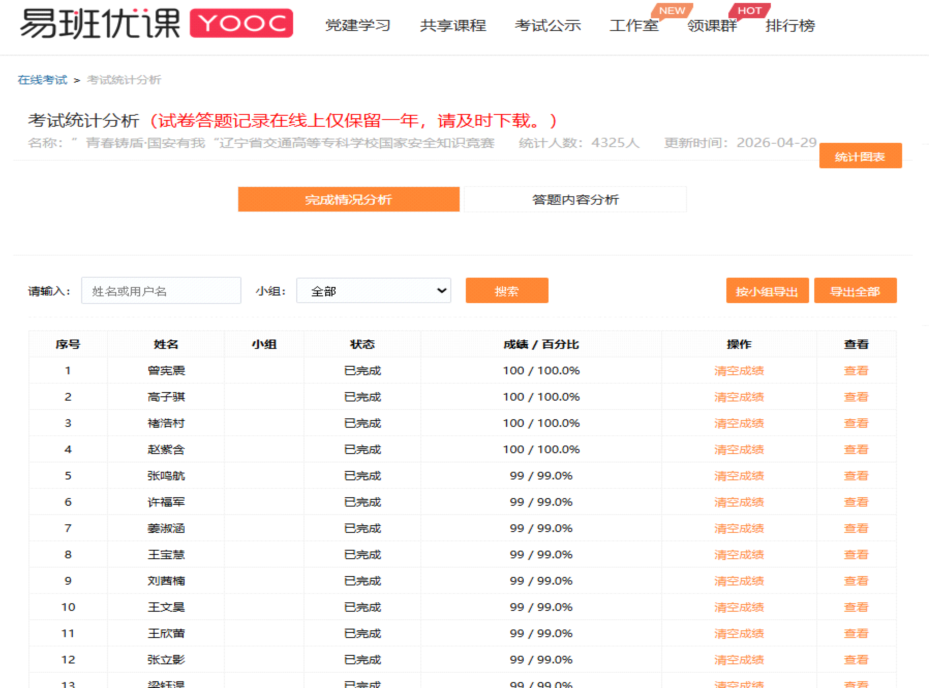The width and height of the screenshot is (930, 689).
Task: Click the 查看 column header
Action: click(x=856, y=344)
